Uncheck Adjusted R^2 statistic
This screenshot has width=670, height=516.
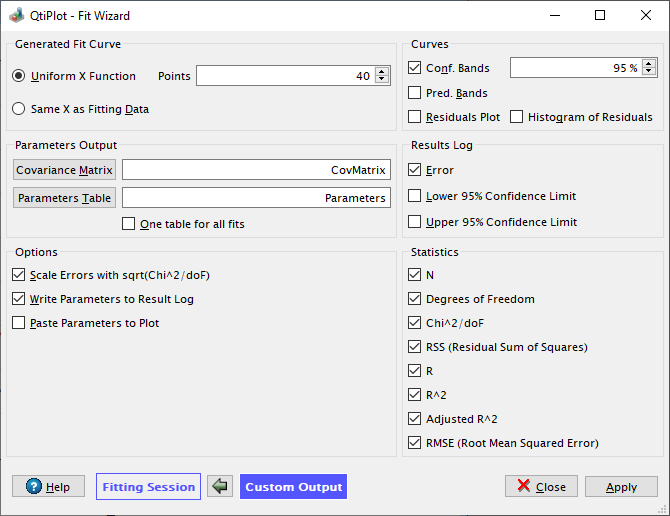point(414,419)
